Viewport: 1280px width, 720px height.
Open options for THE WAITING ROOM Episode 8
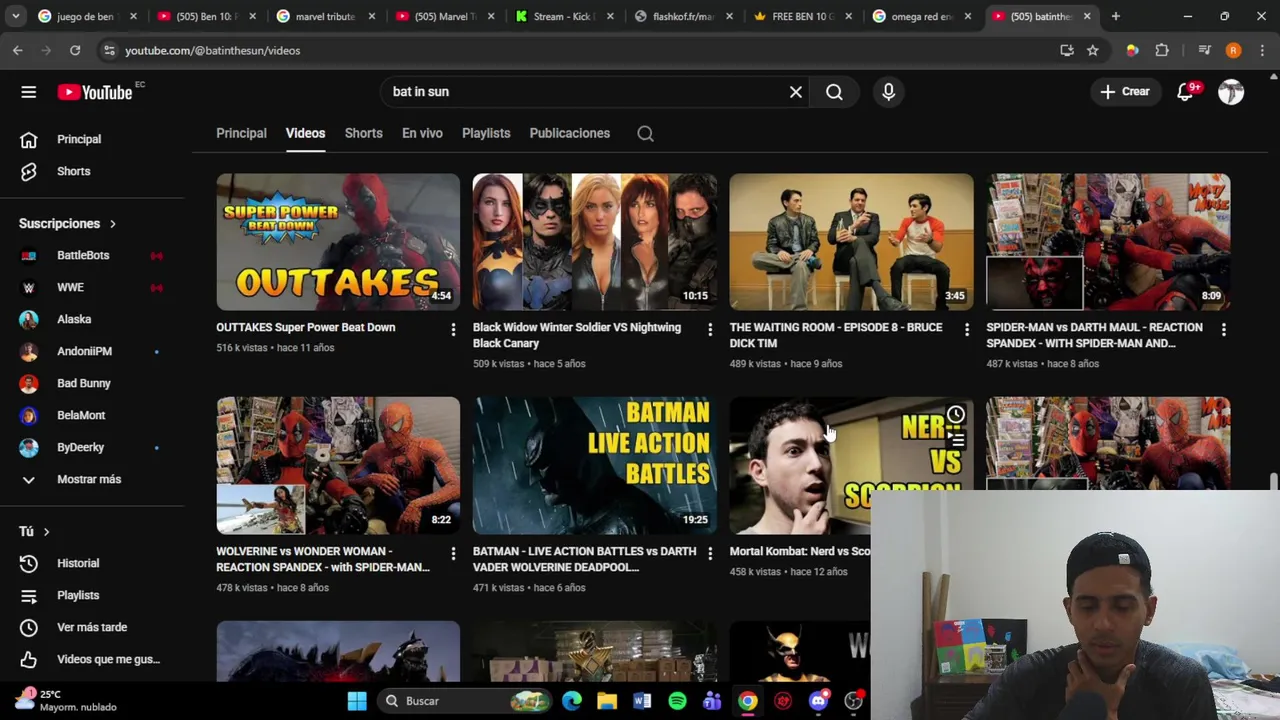(966, 329)
